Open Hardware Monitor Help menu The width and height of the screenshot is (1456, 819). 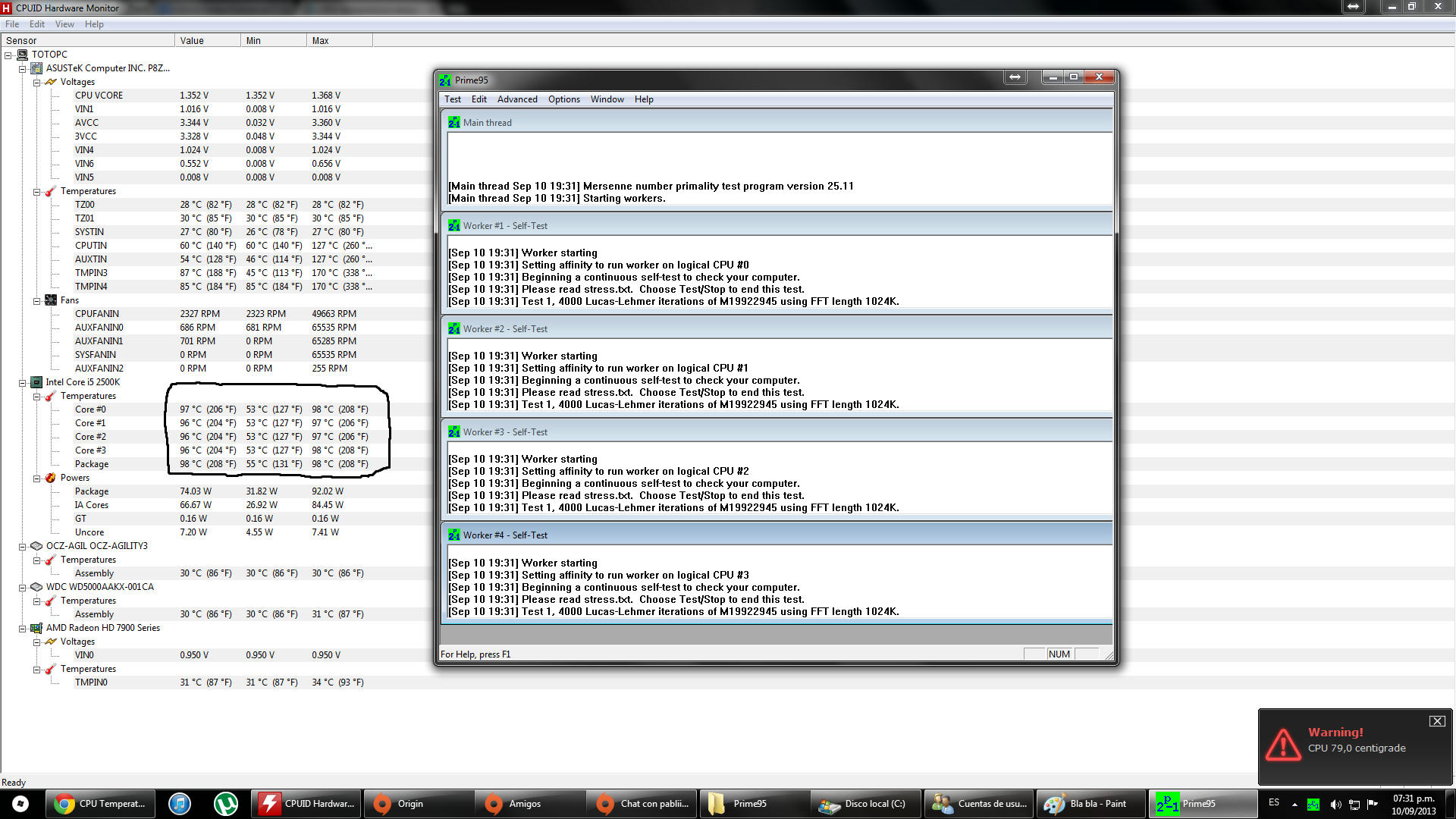pyautogui.click(x=94, y=24)
